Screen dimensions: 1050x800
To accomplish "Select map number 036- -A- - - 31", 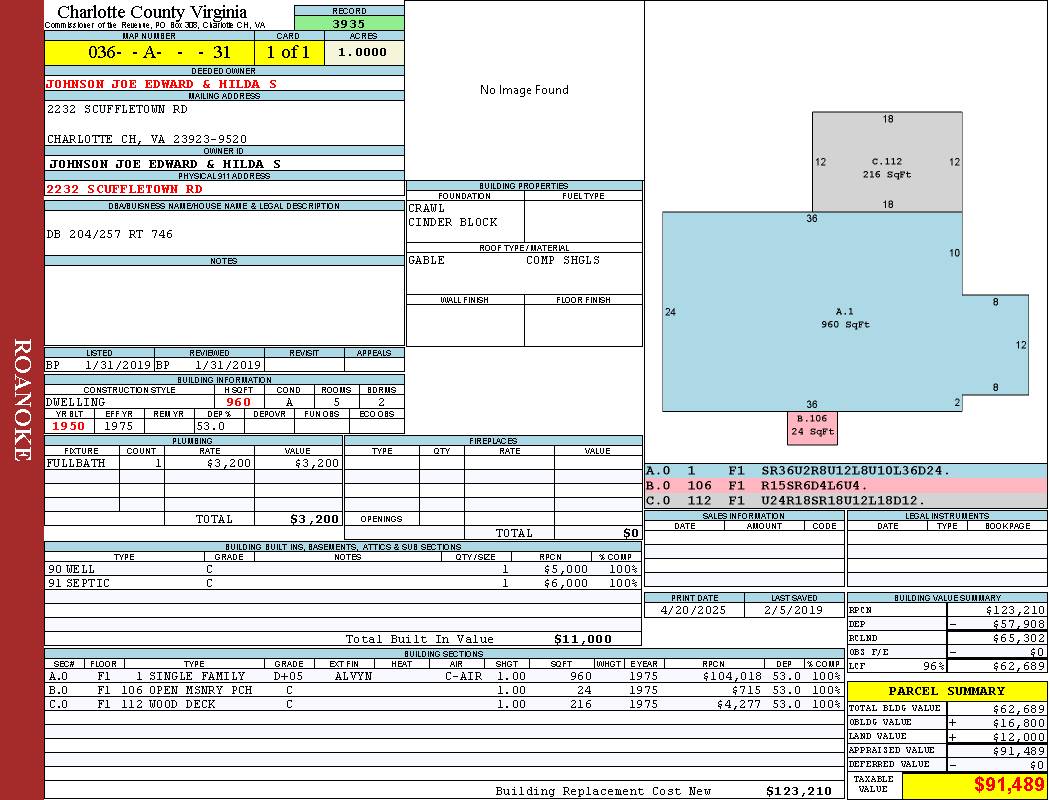I will coord(159,52).
